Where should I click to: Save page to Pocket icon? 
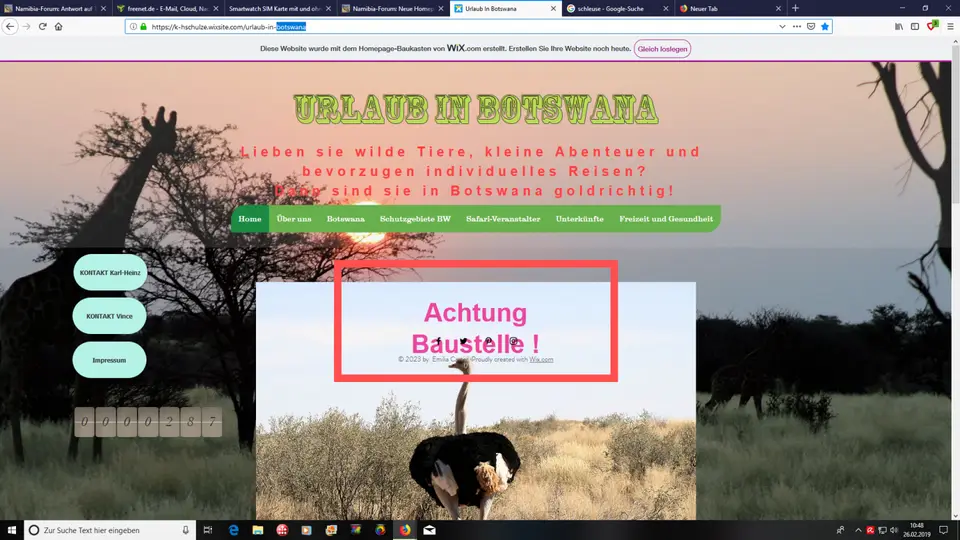(x=811, y=26)
